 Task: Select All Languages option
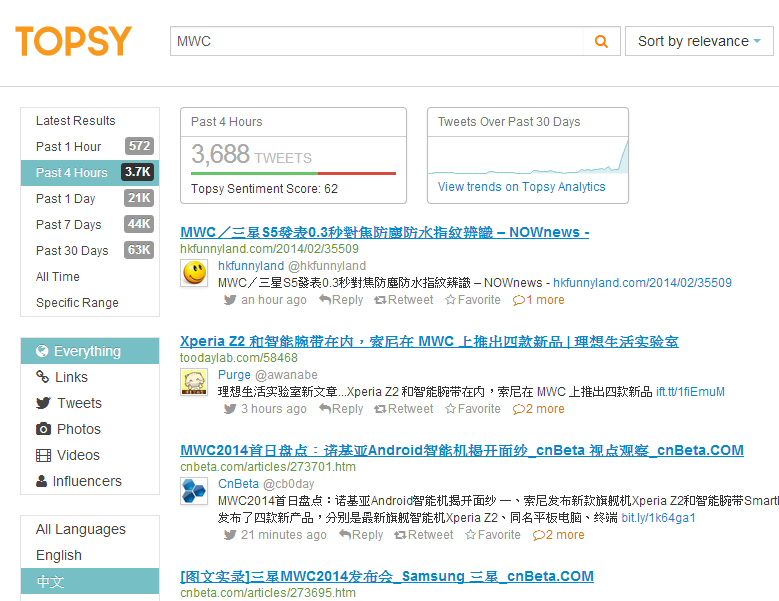(x=90, y=529)
